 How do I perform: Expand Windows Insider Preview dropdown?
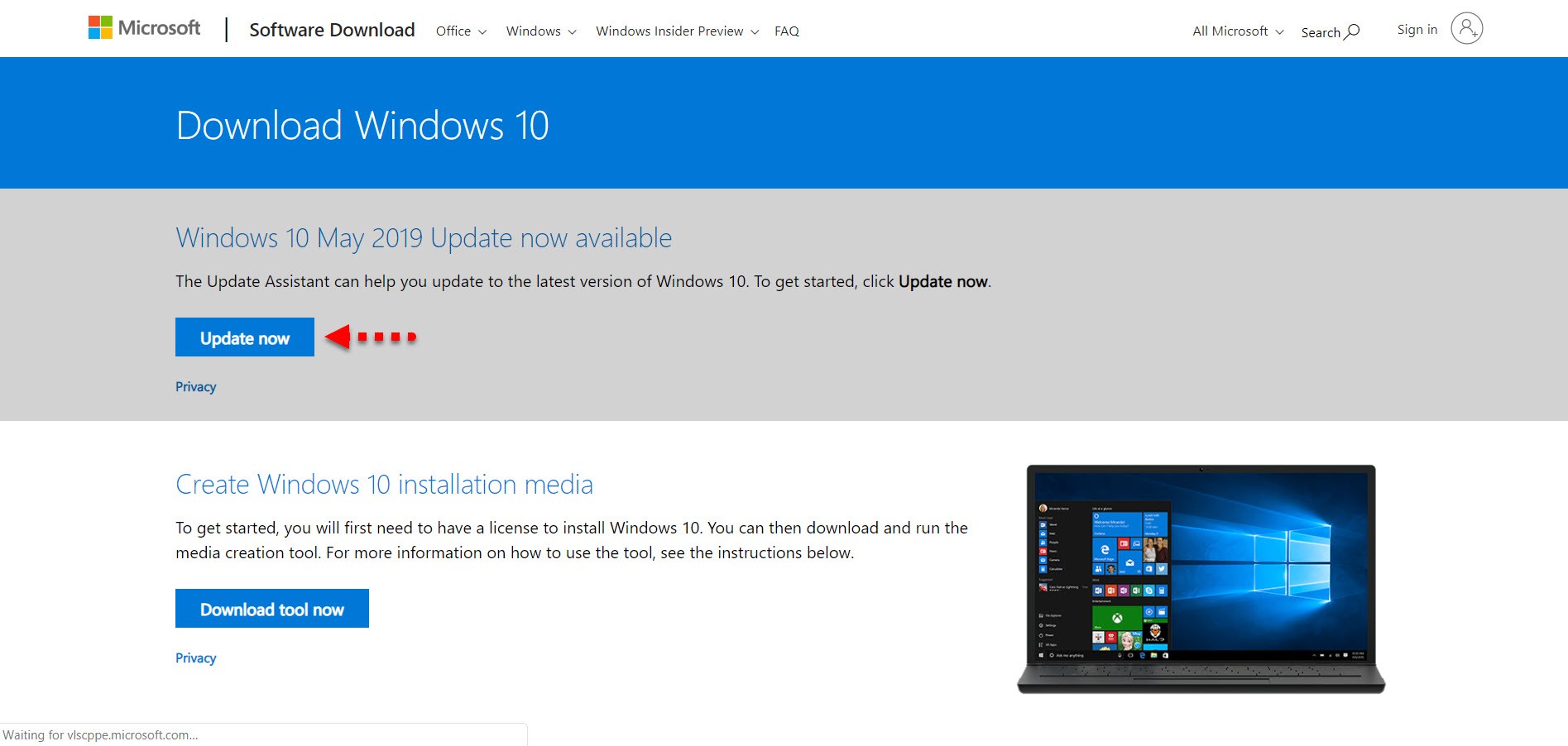pyautogui.click(x=677, y=31)
